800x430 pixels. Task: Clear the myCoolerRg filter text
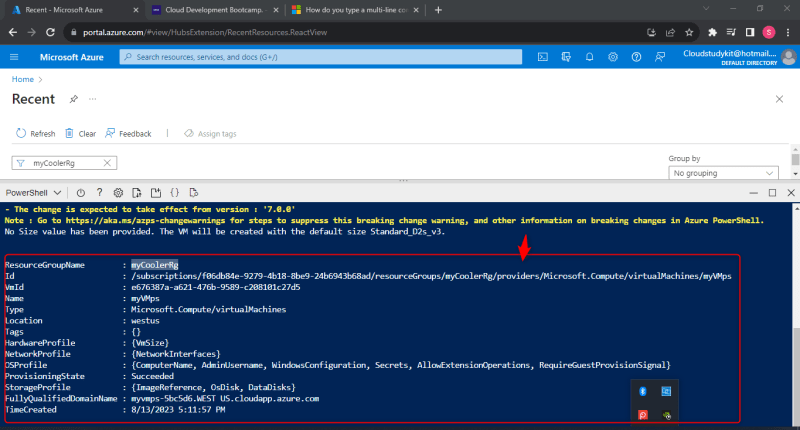point(107,163)
